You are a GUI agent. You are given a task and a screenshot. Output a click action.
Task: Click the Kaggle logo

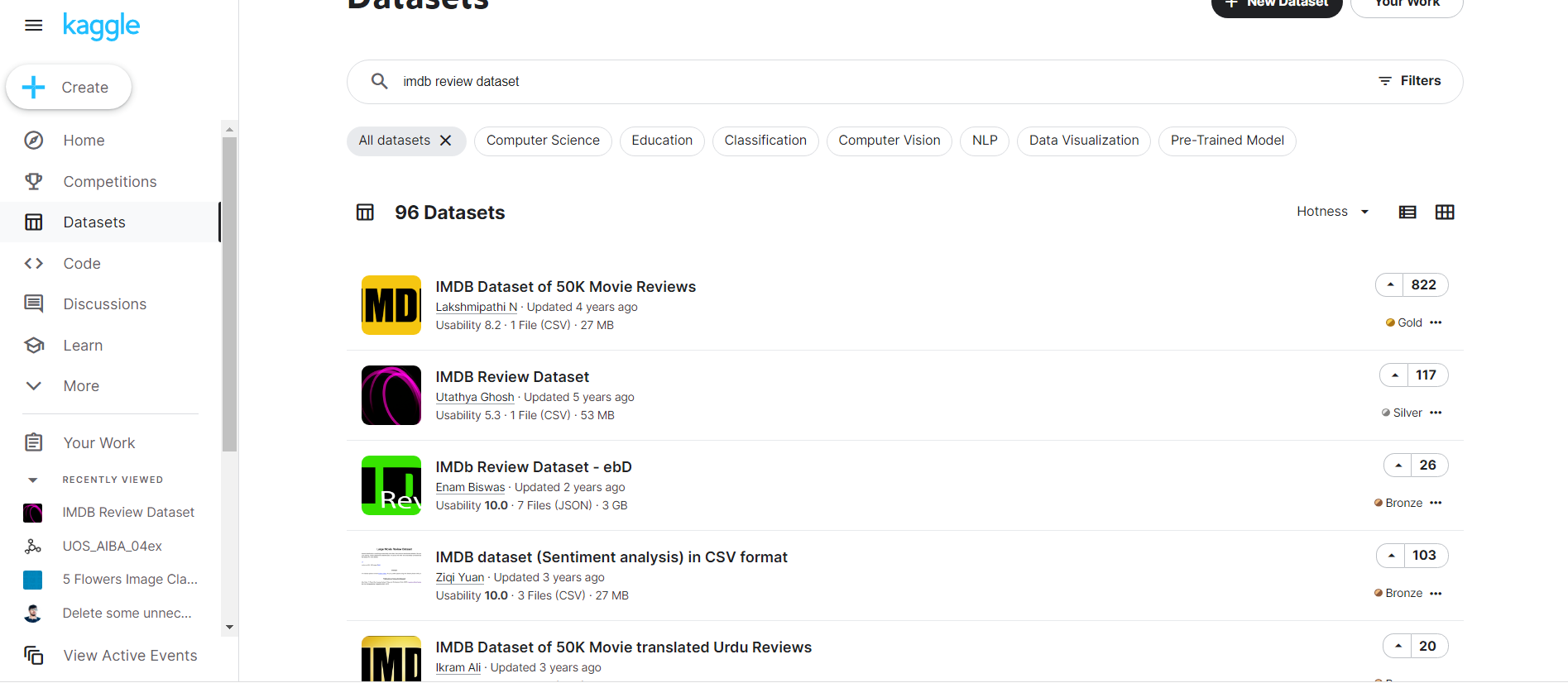(101, 26)
